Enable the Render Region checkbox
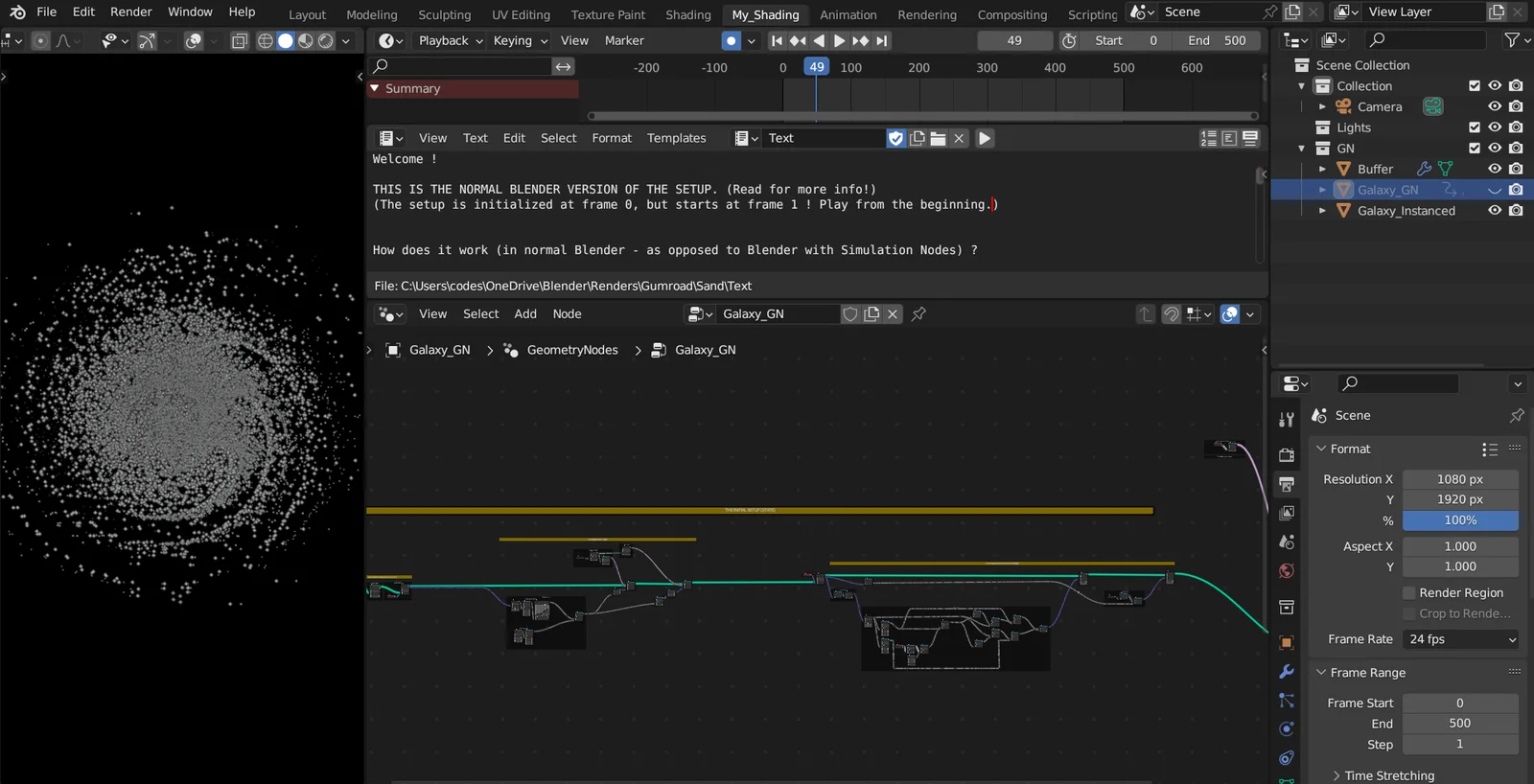The width and height of the screenshot is (1534, 784). [x=1409, y=593]
